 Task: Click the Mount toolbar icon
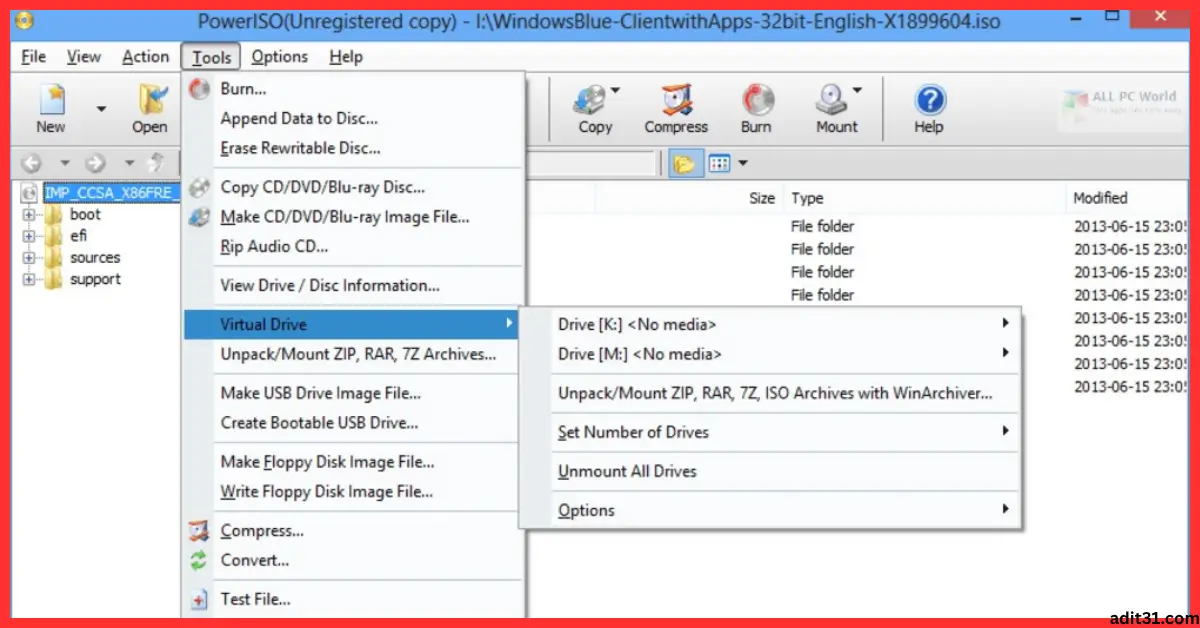(x=831, y=100)
